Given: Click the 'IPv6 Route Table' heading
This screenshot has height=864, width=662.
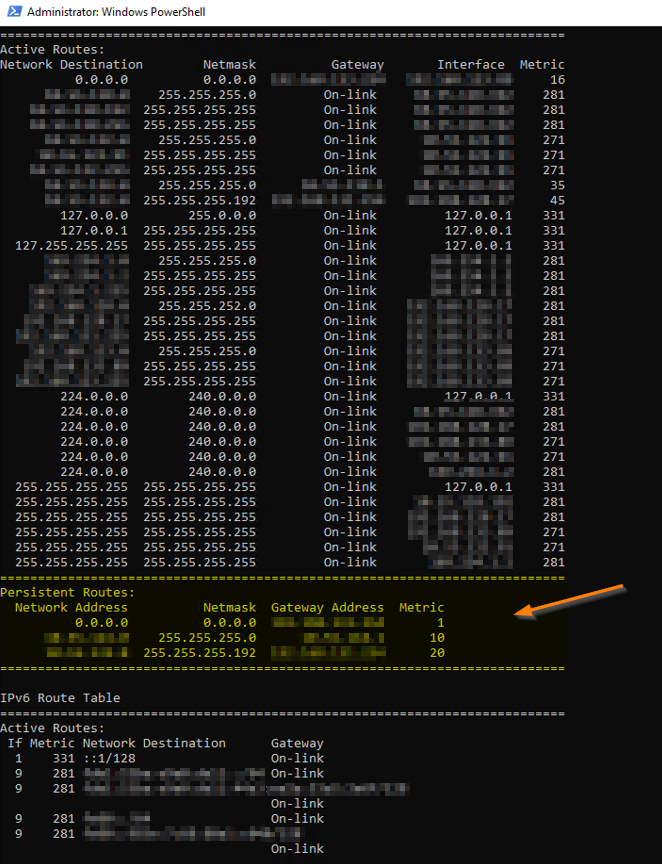Looking at the screenshot, I should click(x=60, y=698).
